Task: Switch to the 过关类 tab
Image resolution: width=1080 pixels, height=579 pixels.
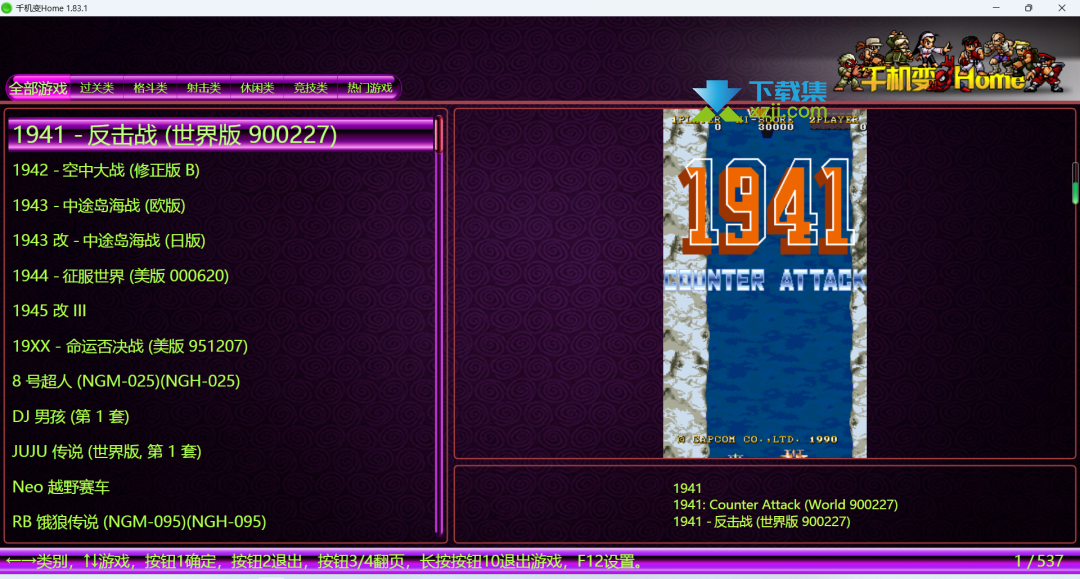Action: (96, 88)
